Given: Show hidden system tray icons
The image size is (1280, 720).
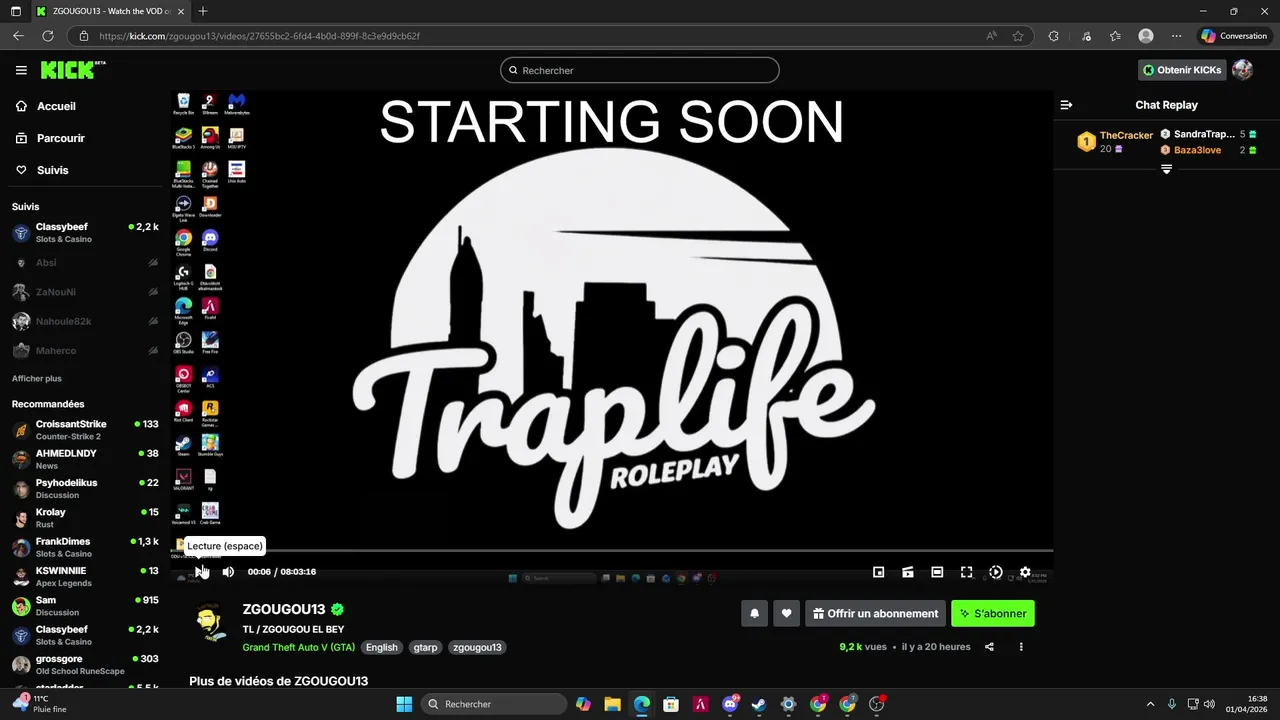Looking at the screenshot, I should (1150, 704).
